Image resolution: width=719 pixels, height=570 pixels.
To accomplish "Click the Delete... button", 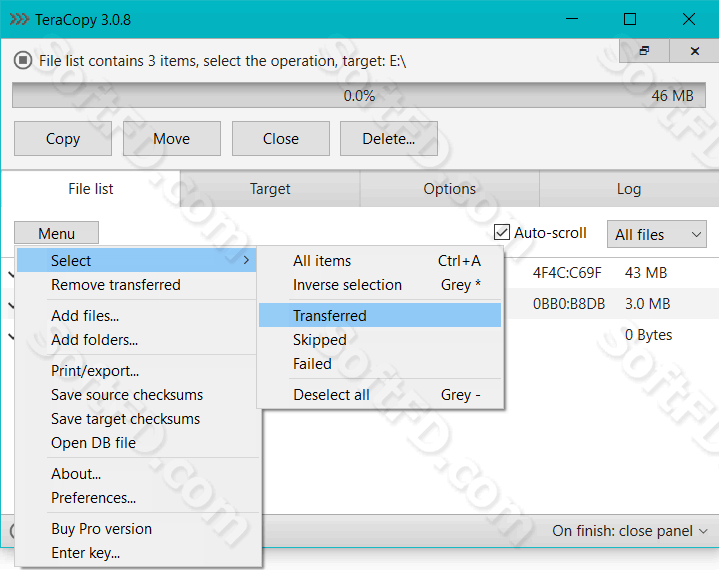I will [389, 138].
